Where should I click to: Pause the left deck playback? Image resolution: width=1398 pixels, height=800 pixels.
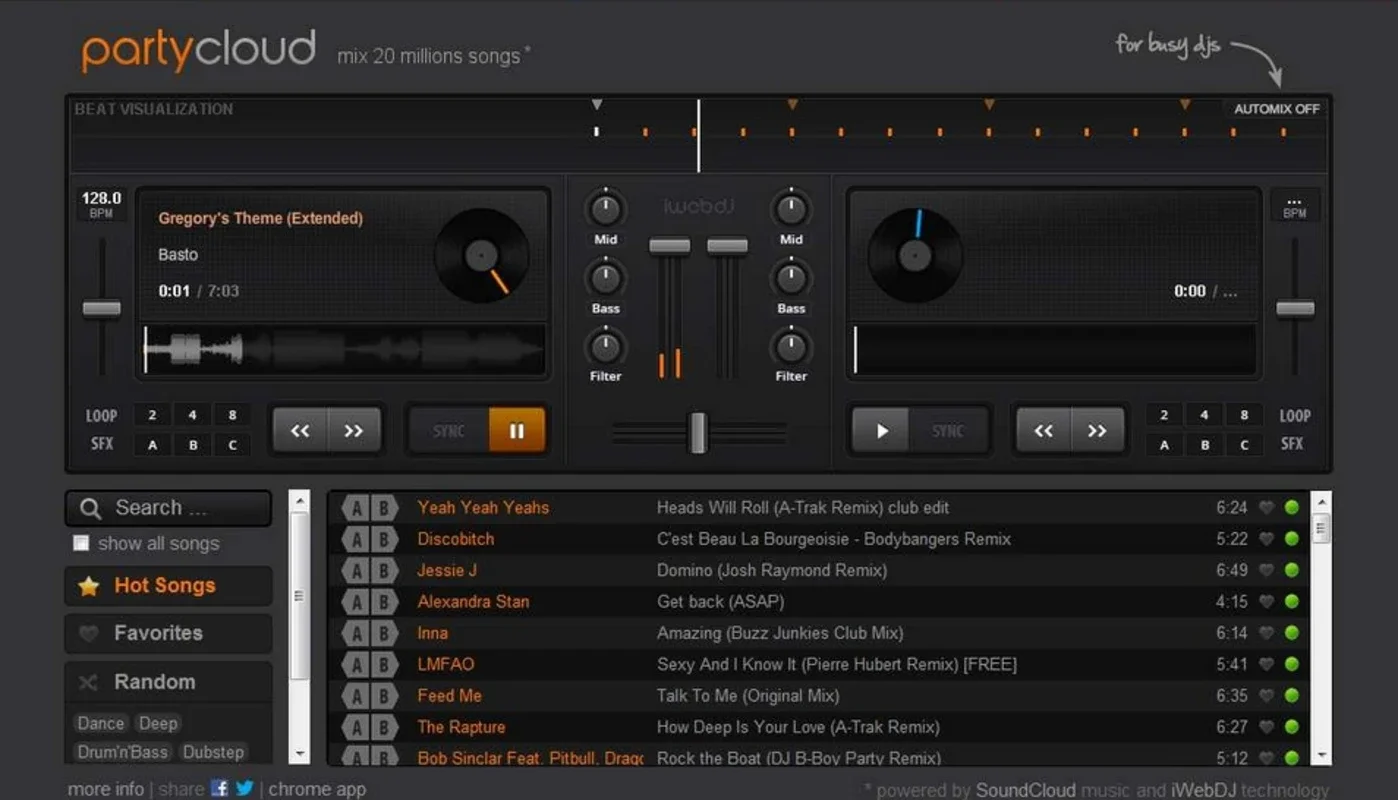point(517,431)
